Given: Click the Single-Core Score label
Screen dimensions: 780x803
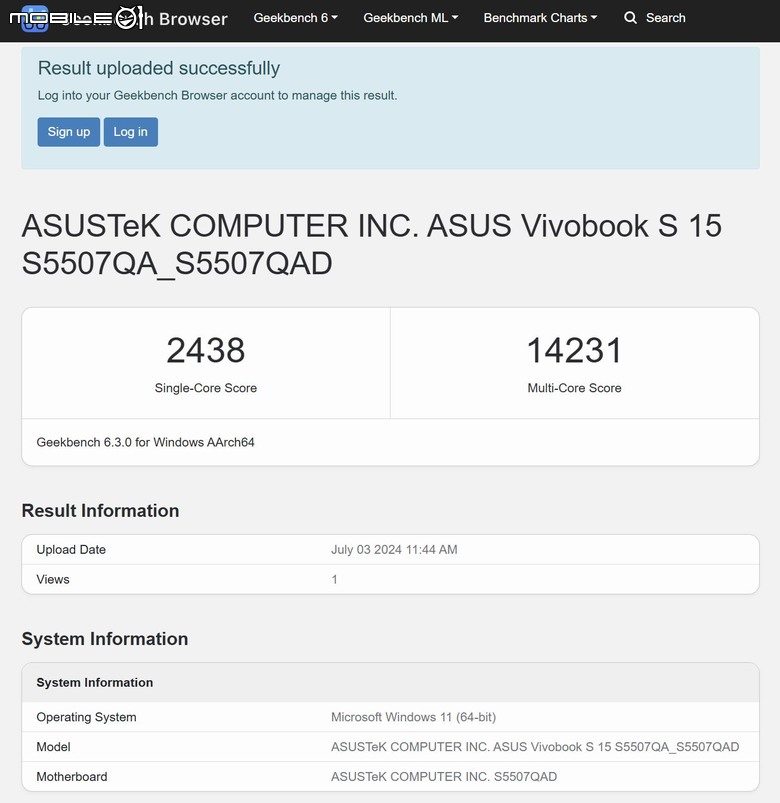Looking at the screenshot, I should click(206, 388).
